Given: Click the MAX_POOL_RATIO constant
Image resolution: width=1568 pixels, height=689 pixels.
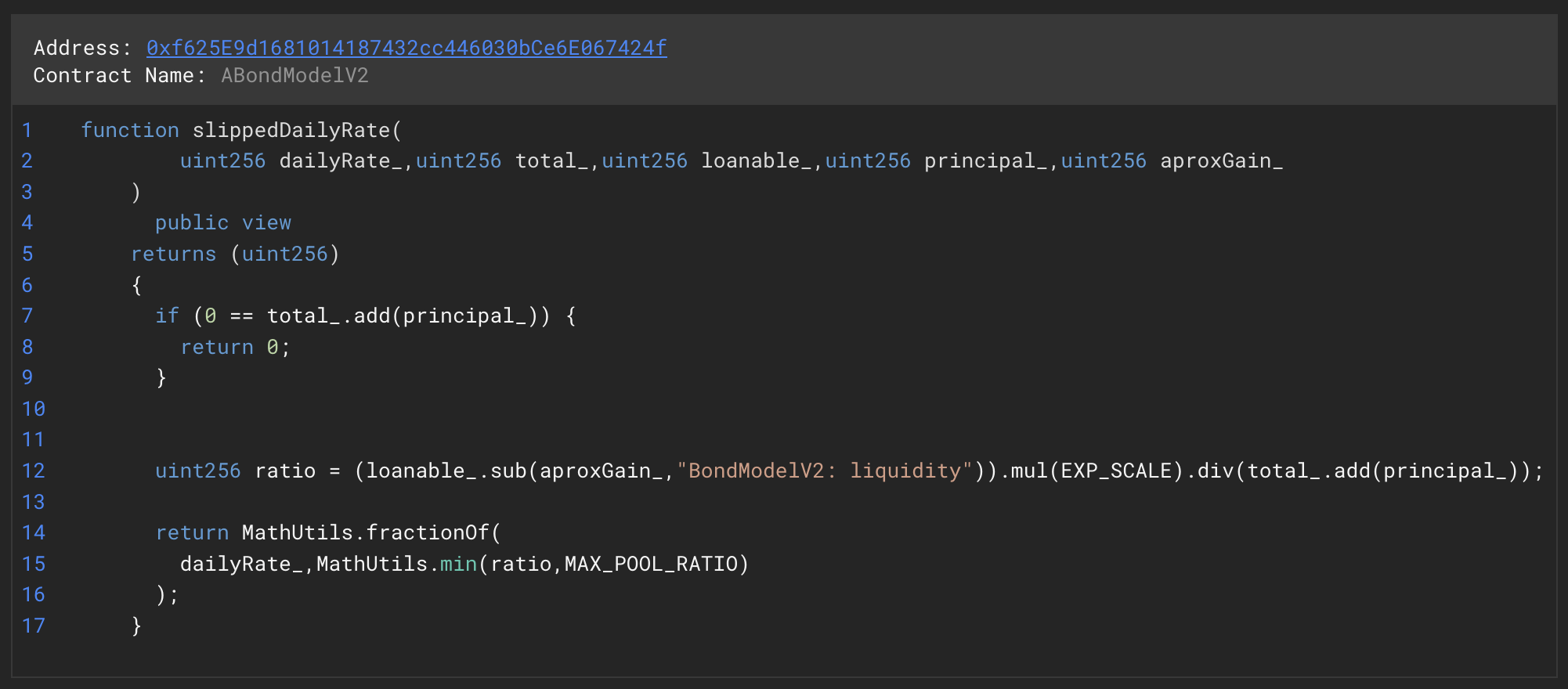Looking at the screenshot, I should coord(651,564).
